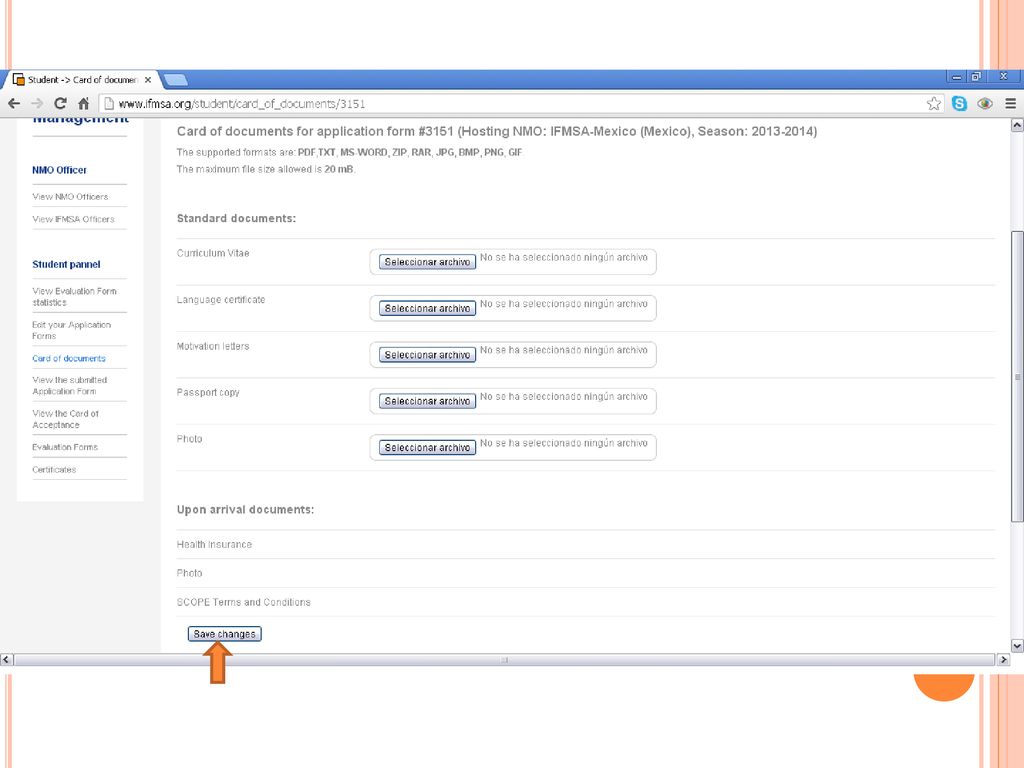This screenshot has height=768, width=1024.
Task: Open the browser home page icon
Action: coord(84,103)
